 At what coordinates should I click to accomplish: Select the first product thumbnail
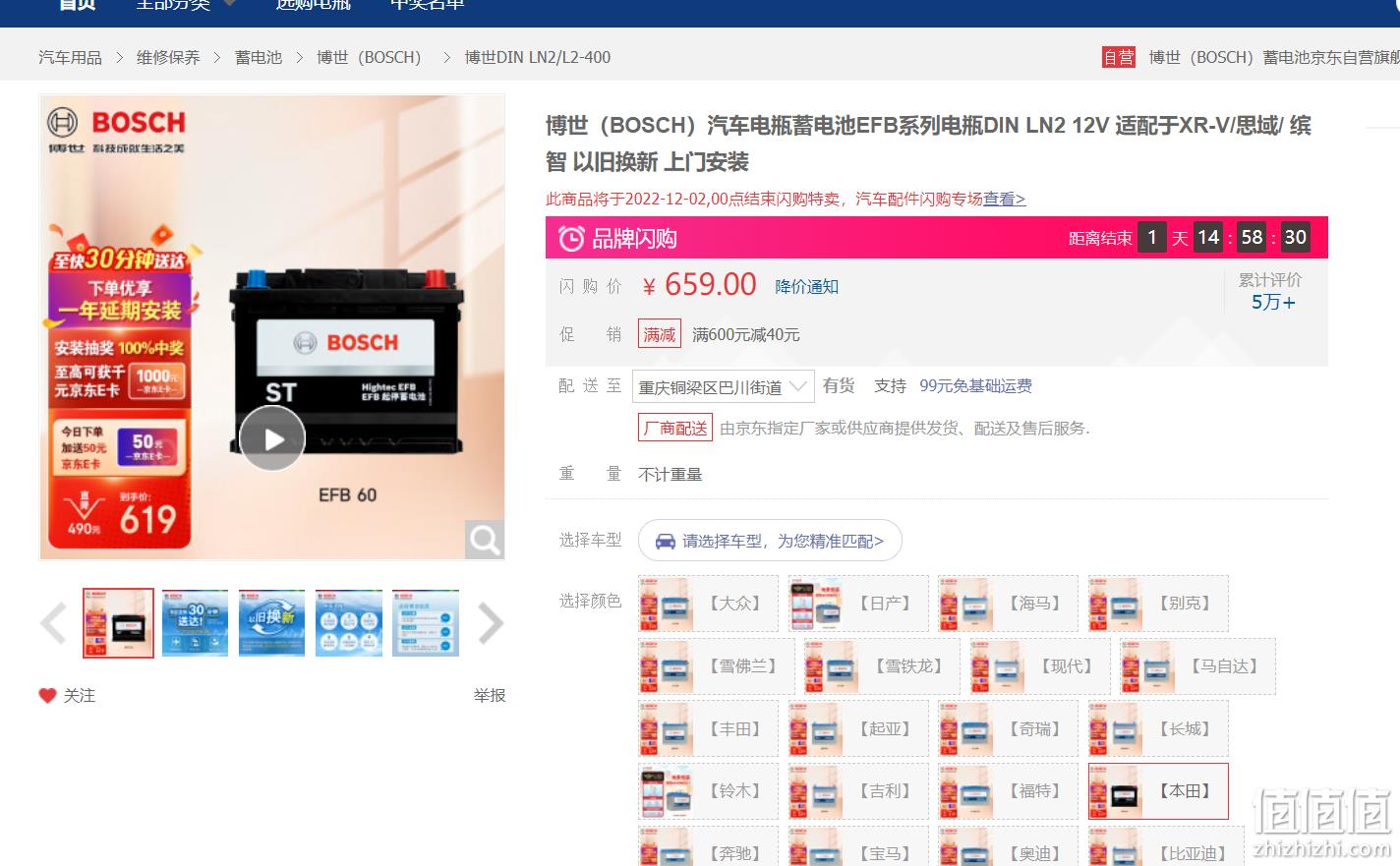coord(119,623)
